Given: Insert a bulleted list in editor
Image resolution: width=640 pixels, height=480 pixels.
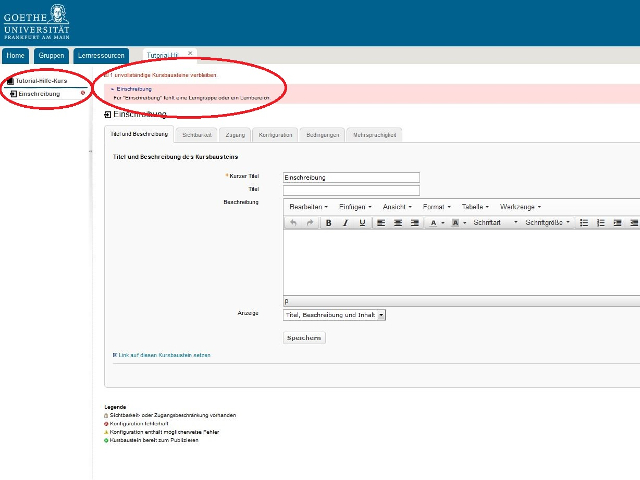Looking at the screenshot, I should 584,223.
